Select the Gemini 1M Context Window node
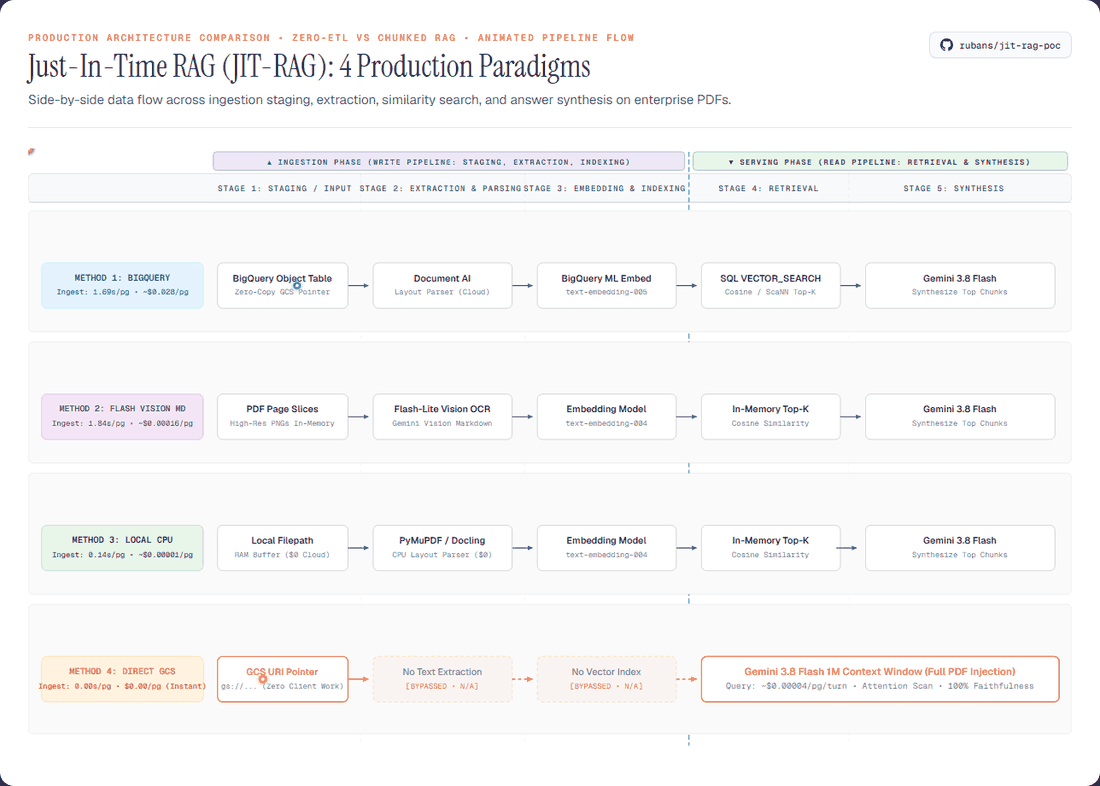Screen dimensions: 1100x786 tap(880, 679)
